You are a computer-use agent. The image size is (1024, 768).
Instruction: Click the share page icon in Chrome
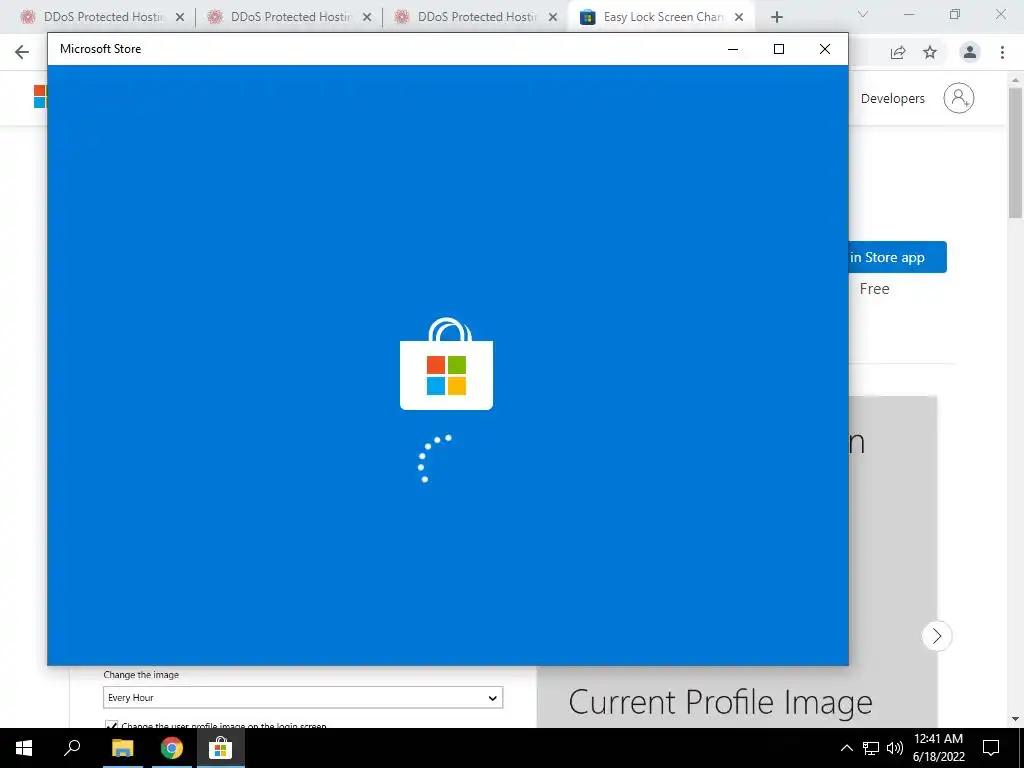(898, 53)
